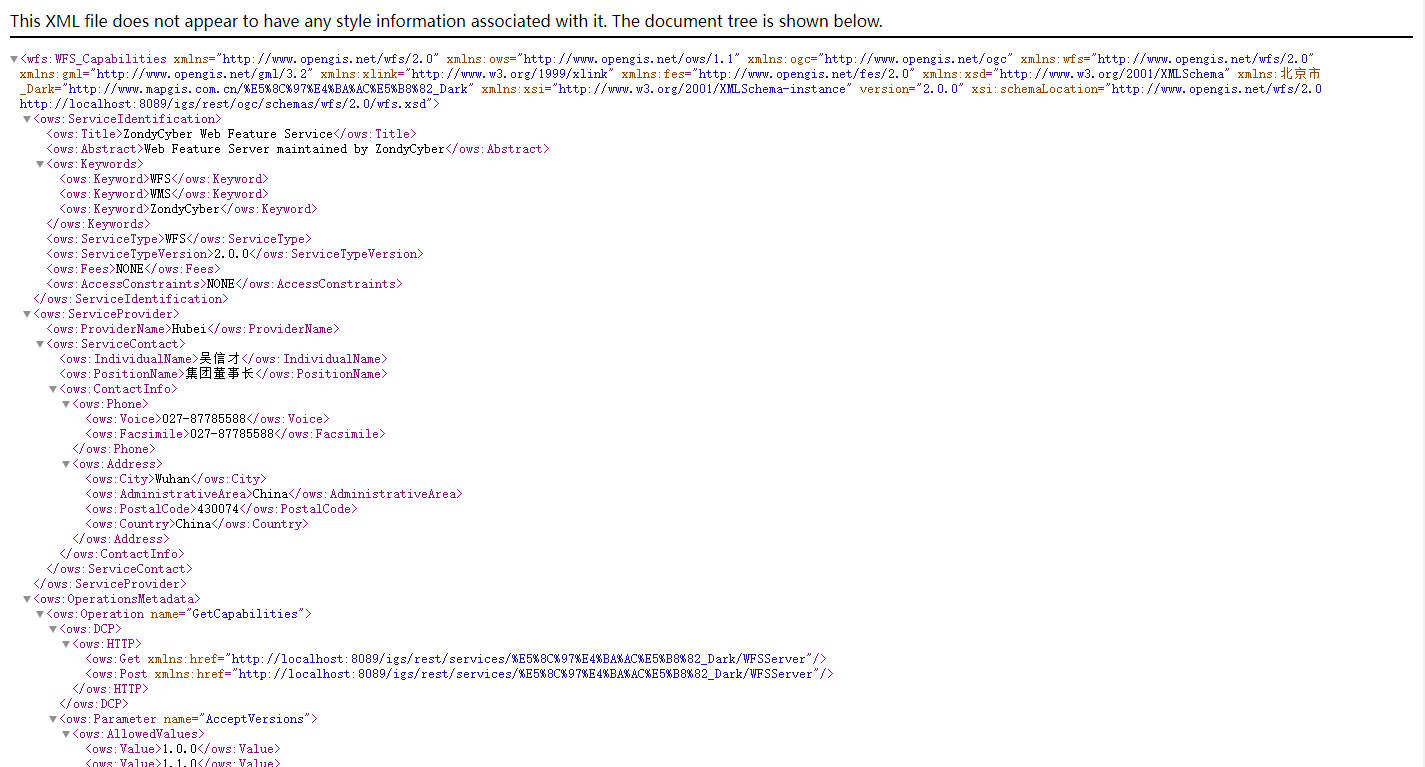Viewport: 1425px width, 767px height.
Task: Collapse the ows:ServiceContact node
Action: (40, 344)
